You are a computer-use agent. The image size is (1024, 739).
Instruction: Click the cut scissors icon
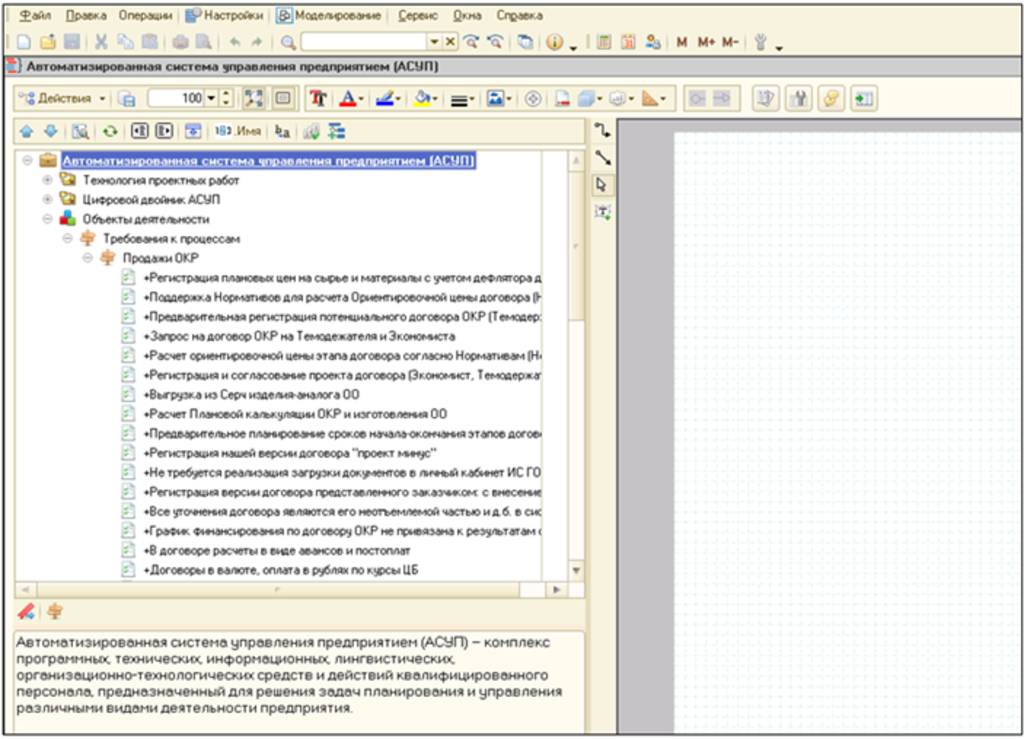tap(101, 42)
